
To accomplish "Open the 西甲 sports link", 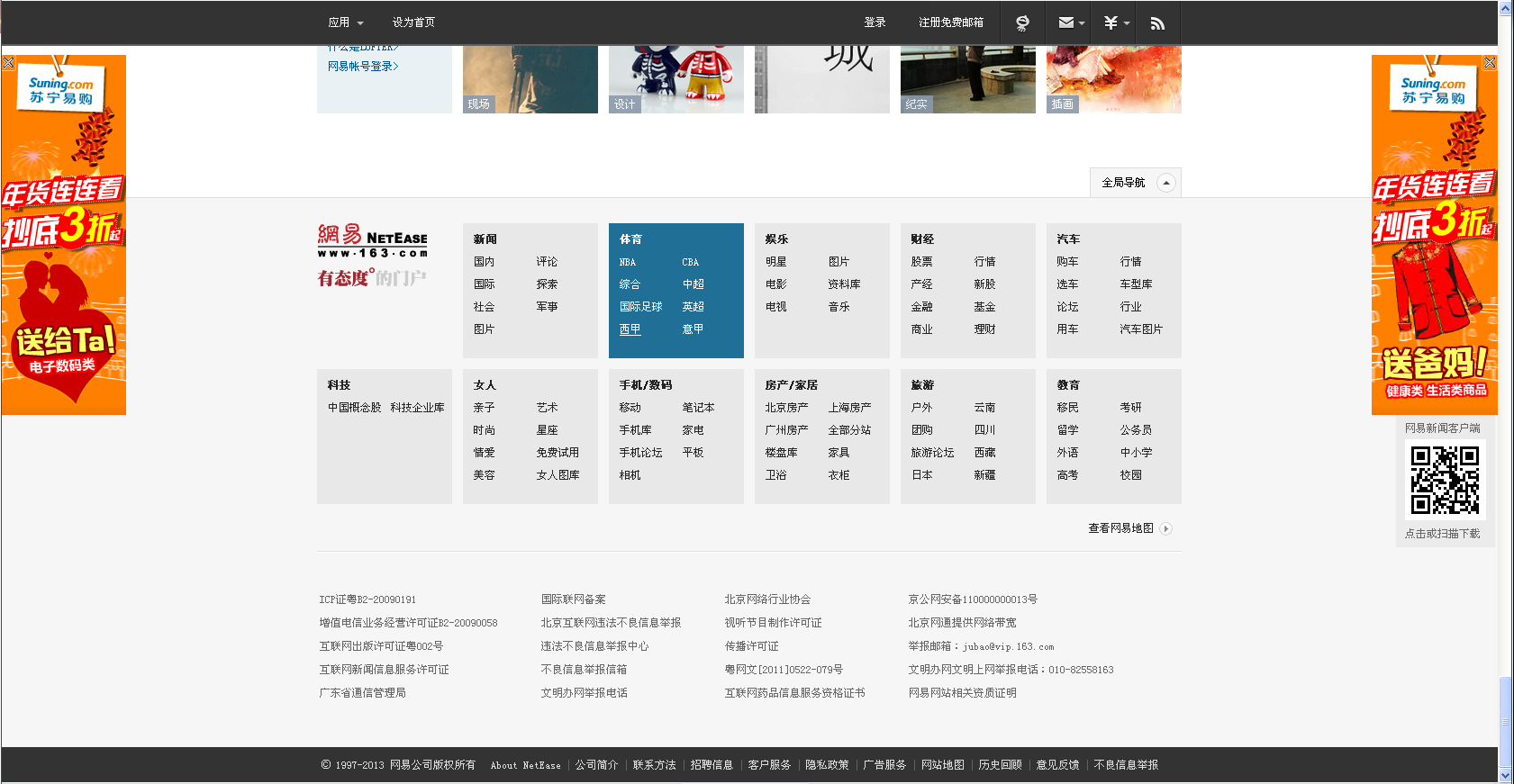I will pyautogui.click(x=630, y=329).
